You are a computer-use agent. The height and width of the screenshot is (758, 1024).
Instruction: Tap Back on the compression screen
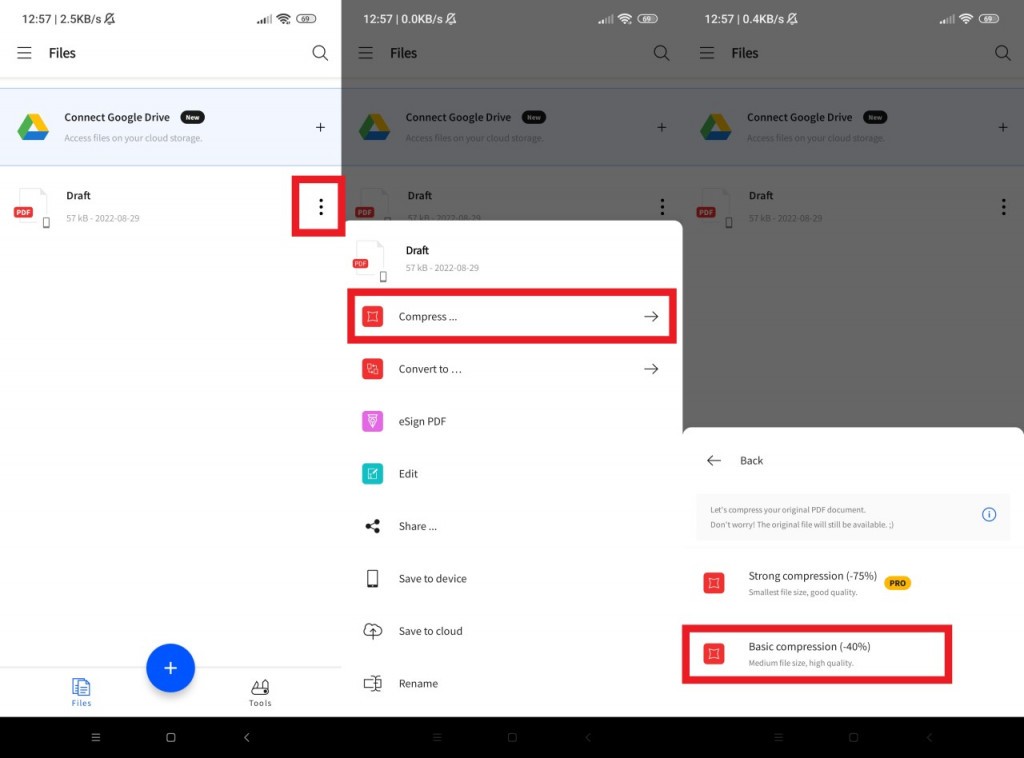tap(714, 460)
